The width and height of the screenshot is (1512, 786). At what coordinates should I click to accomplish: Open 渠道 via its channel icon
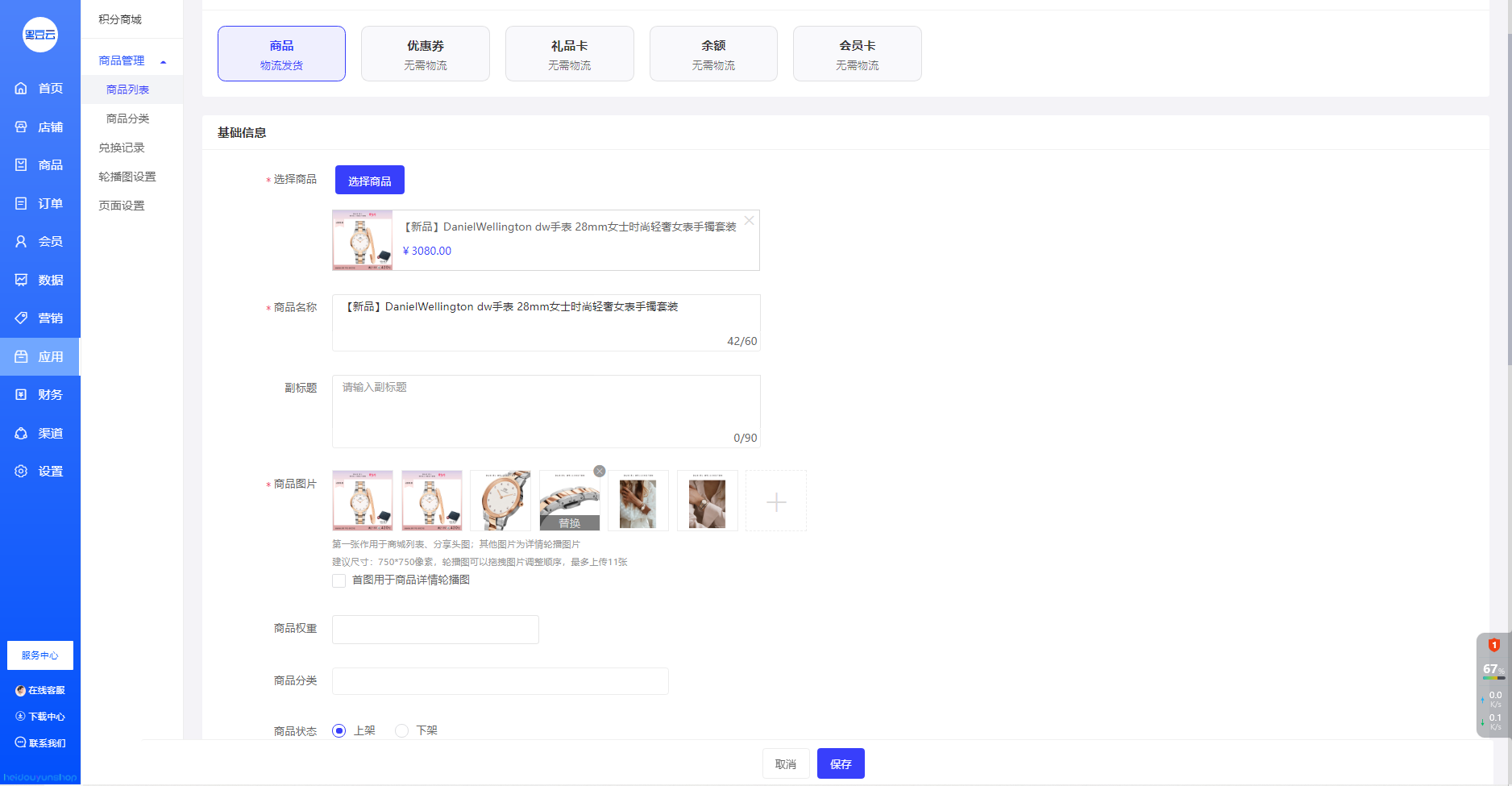click(21, 433)
